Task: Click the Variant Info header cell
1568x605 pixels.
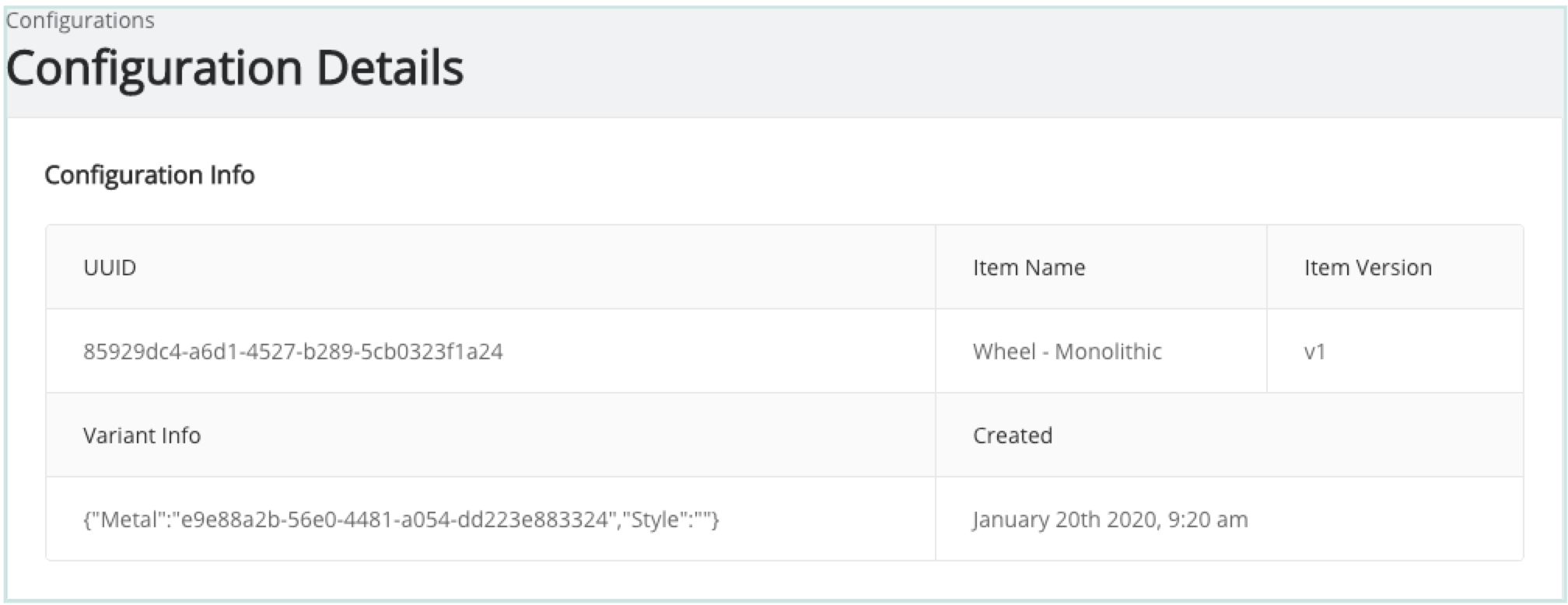Action: click(x=142, y=435)
